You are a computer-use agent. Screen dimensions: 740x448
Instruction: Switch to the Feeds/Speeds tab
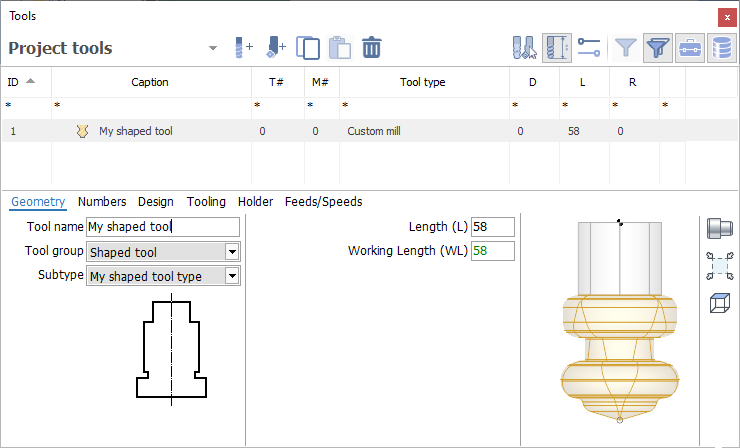(x=323, y=202)
